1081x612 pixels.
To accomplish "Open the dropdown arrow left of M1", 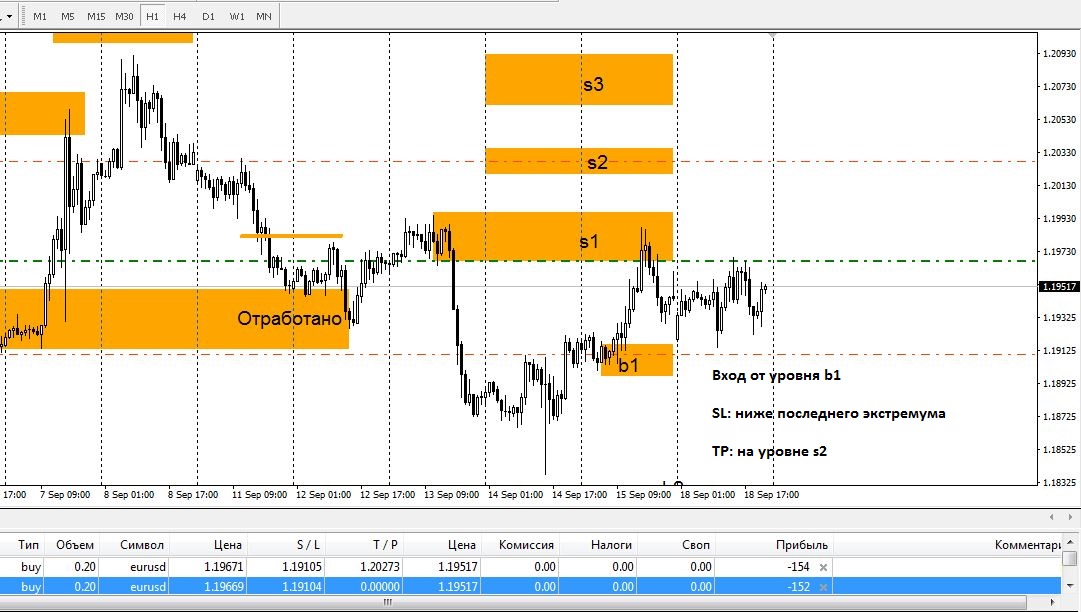I will pyautogui.click(x=9, y=16).
